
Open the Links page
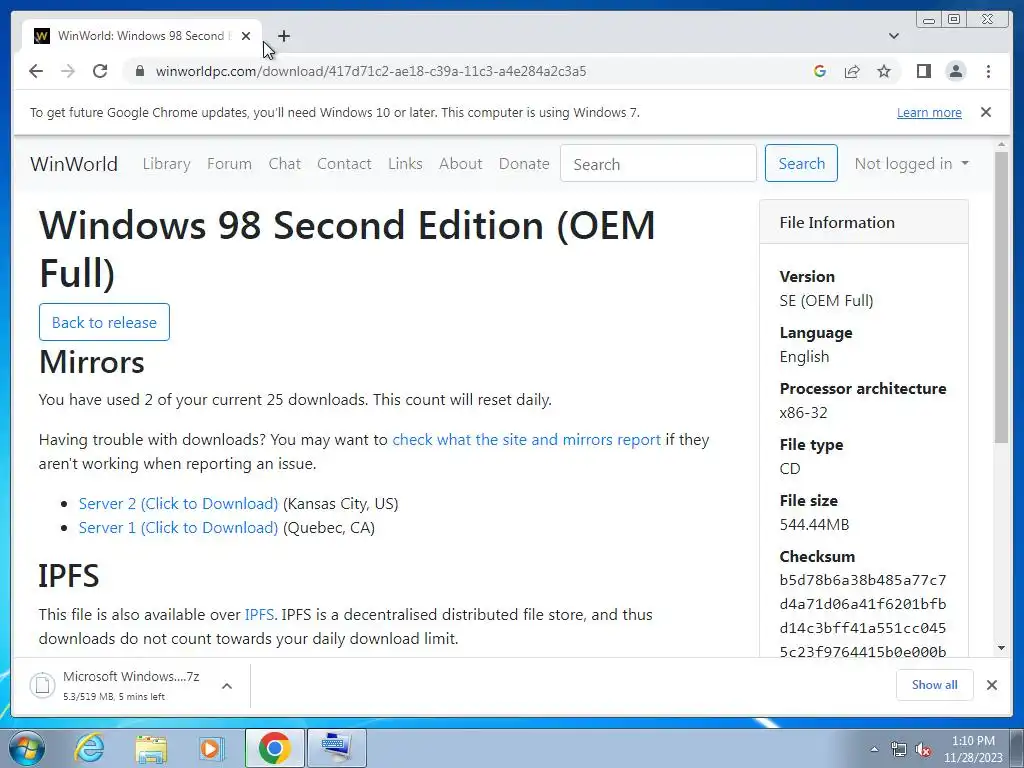[405, 163]
